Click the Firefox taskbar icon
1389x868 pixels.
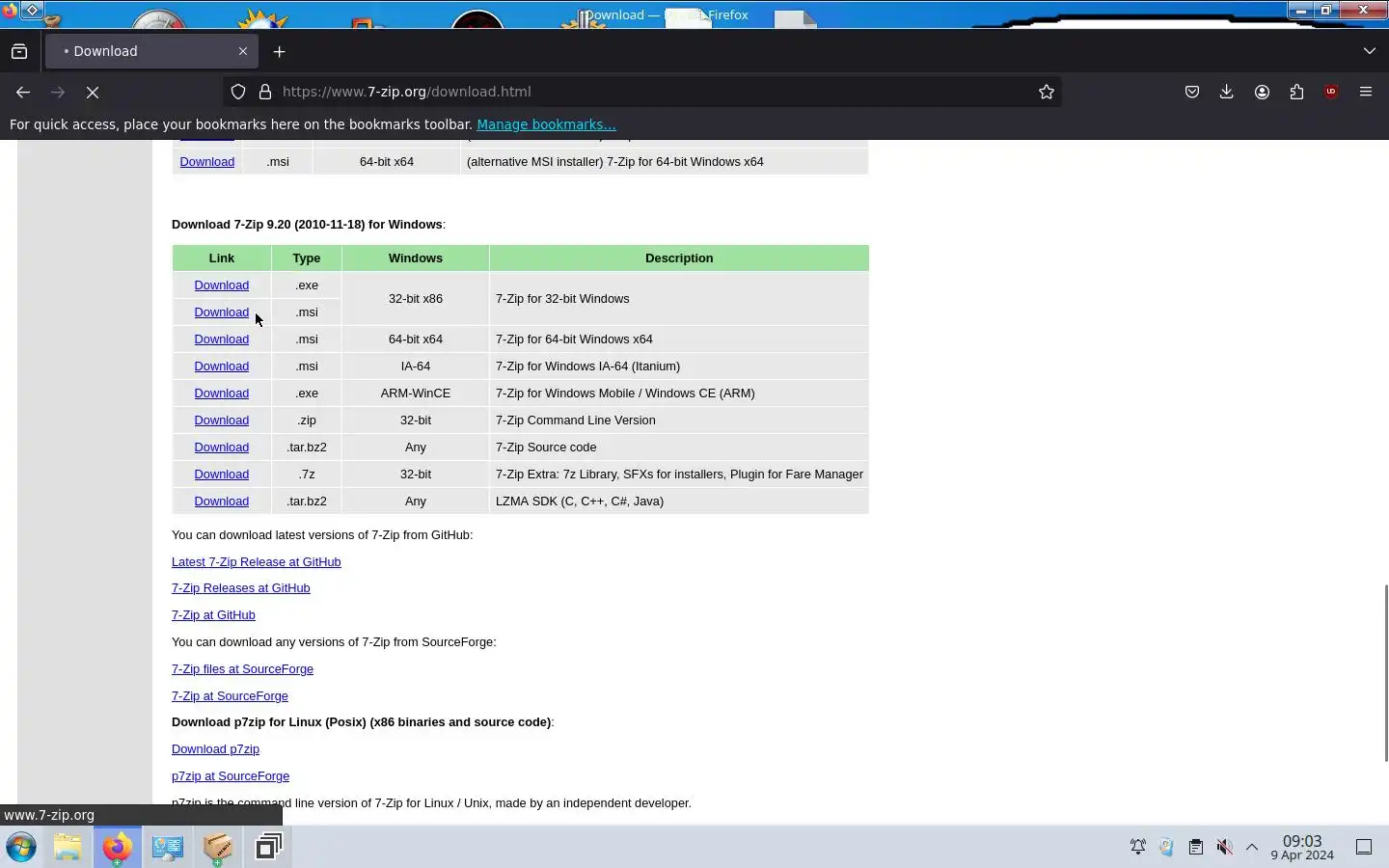(117, 847)
